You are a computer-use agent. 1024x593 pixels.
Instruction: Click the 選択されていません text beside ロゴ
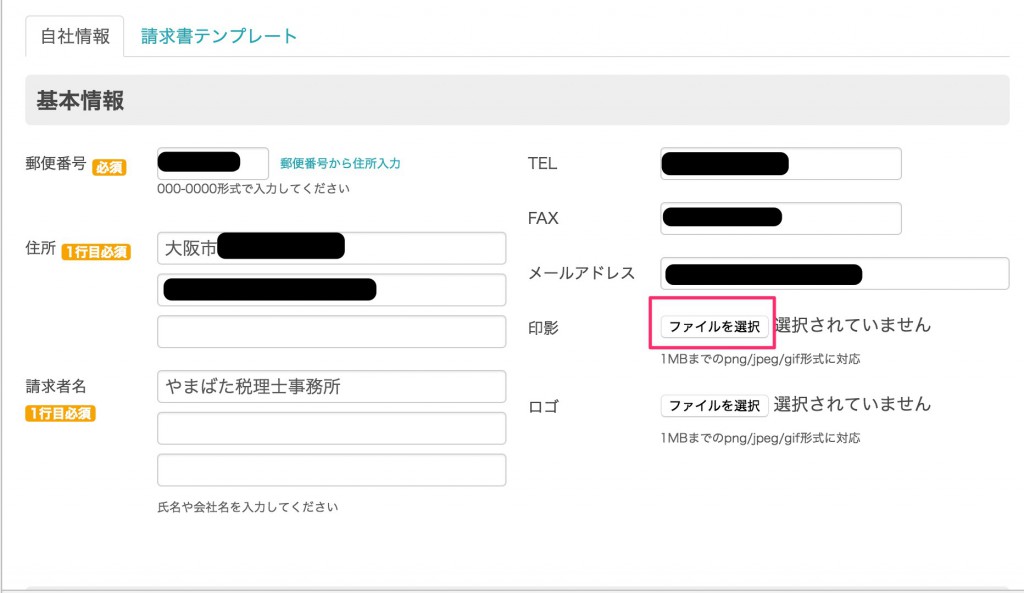[x=852, y=405]
